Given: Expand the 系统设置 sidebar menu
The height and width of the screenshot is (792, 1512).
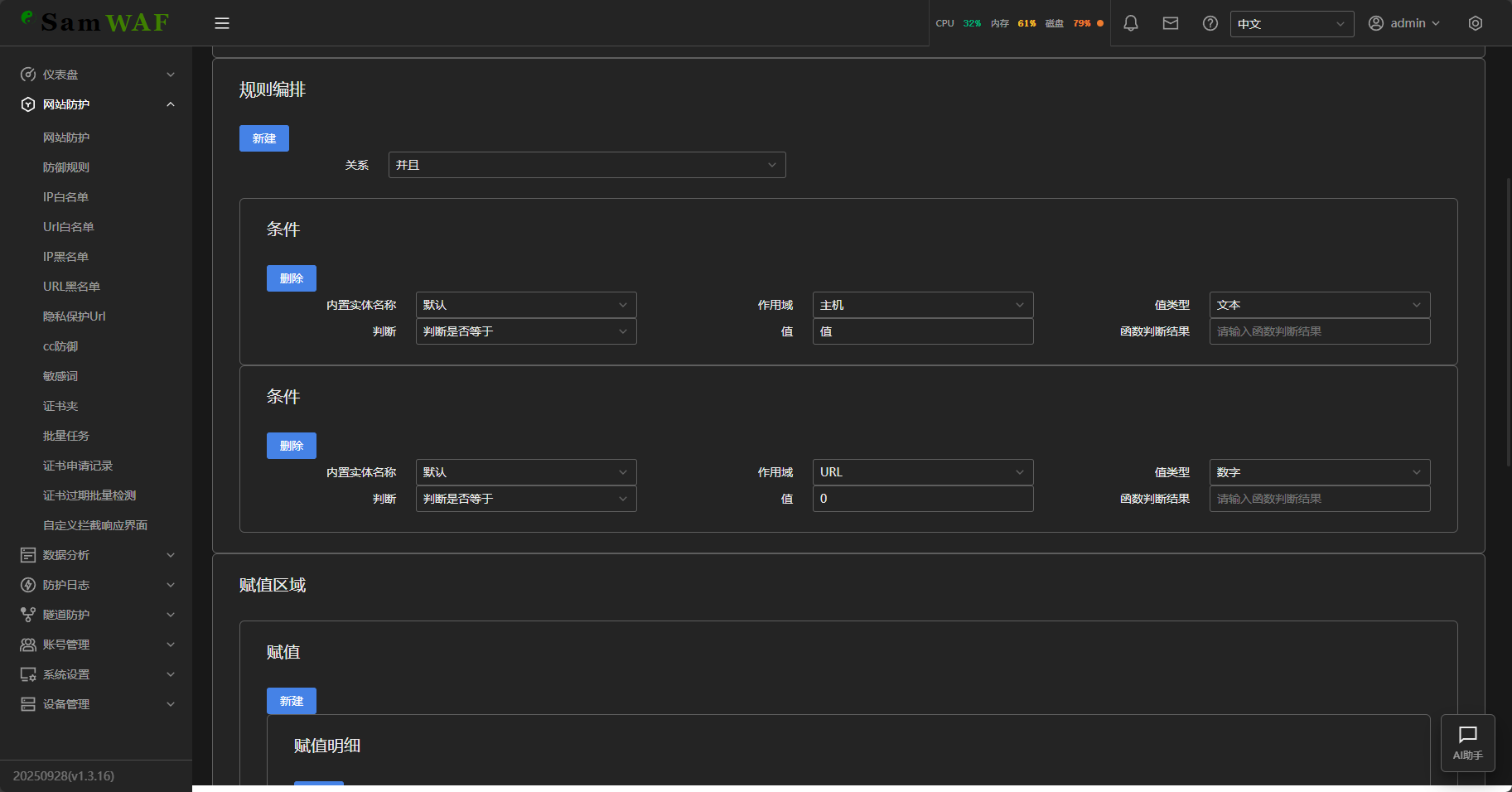Looking at the screenshot, I should [97, 674].
